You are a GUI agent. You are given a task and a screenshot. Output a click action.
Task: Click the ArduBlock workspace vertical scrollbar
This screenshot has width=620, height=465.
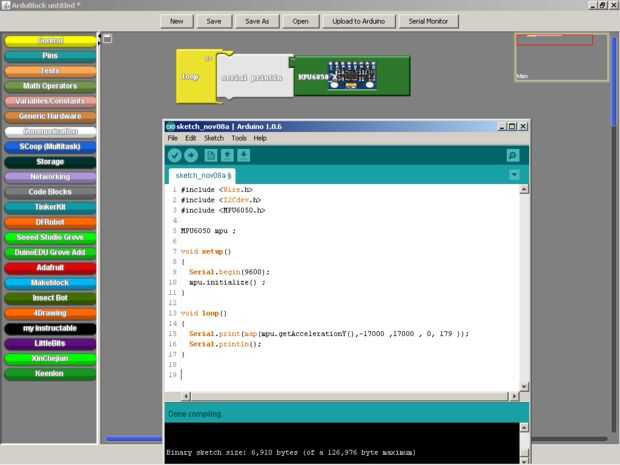614,82
